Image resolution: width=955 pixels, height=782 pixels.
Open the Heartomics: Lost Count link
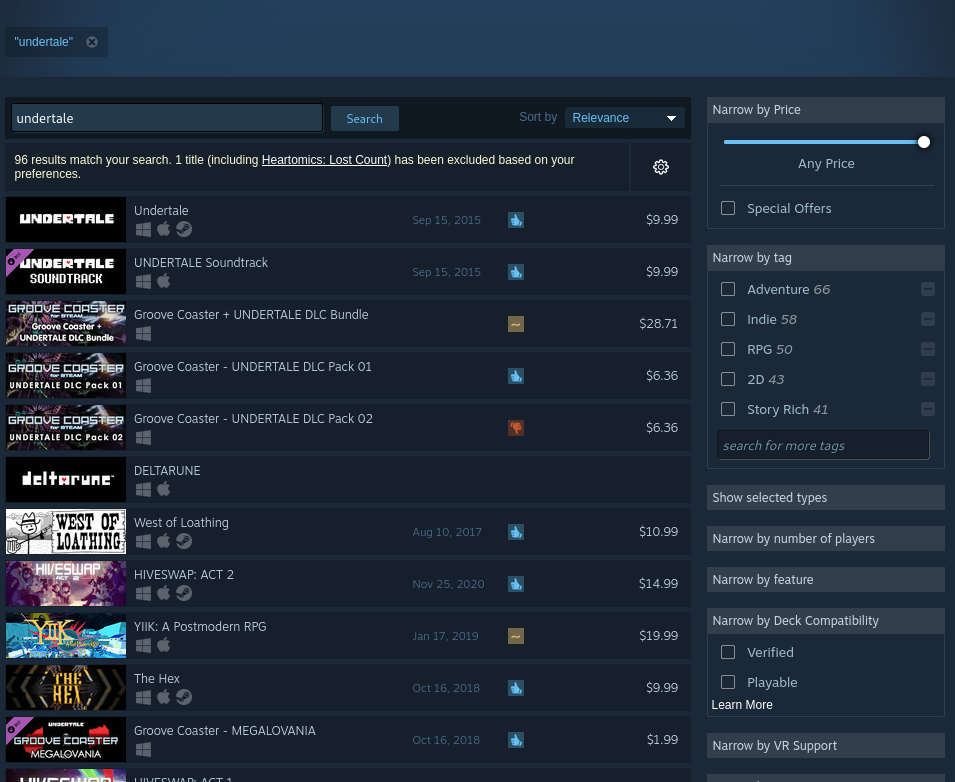click(324, 160)
